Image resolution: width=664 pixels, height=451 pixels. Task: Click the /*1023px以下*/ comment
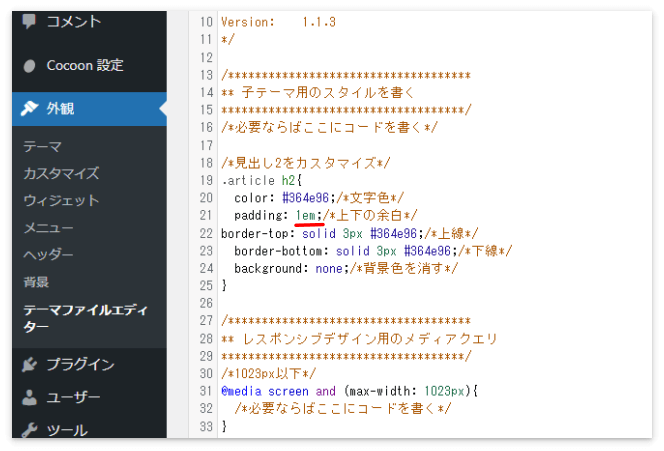click(x=268, y=374)
